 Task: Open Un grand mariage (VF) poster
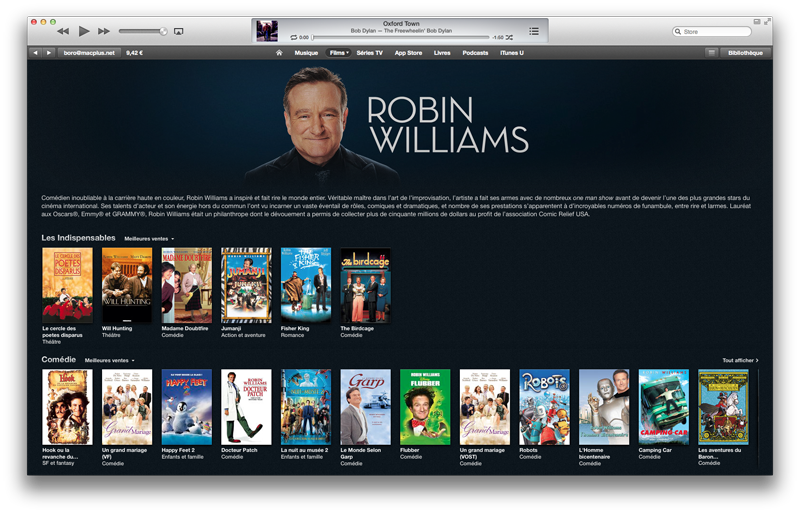coord(127,407)
